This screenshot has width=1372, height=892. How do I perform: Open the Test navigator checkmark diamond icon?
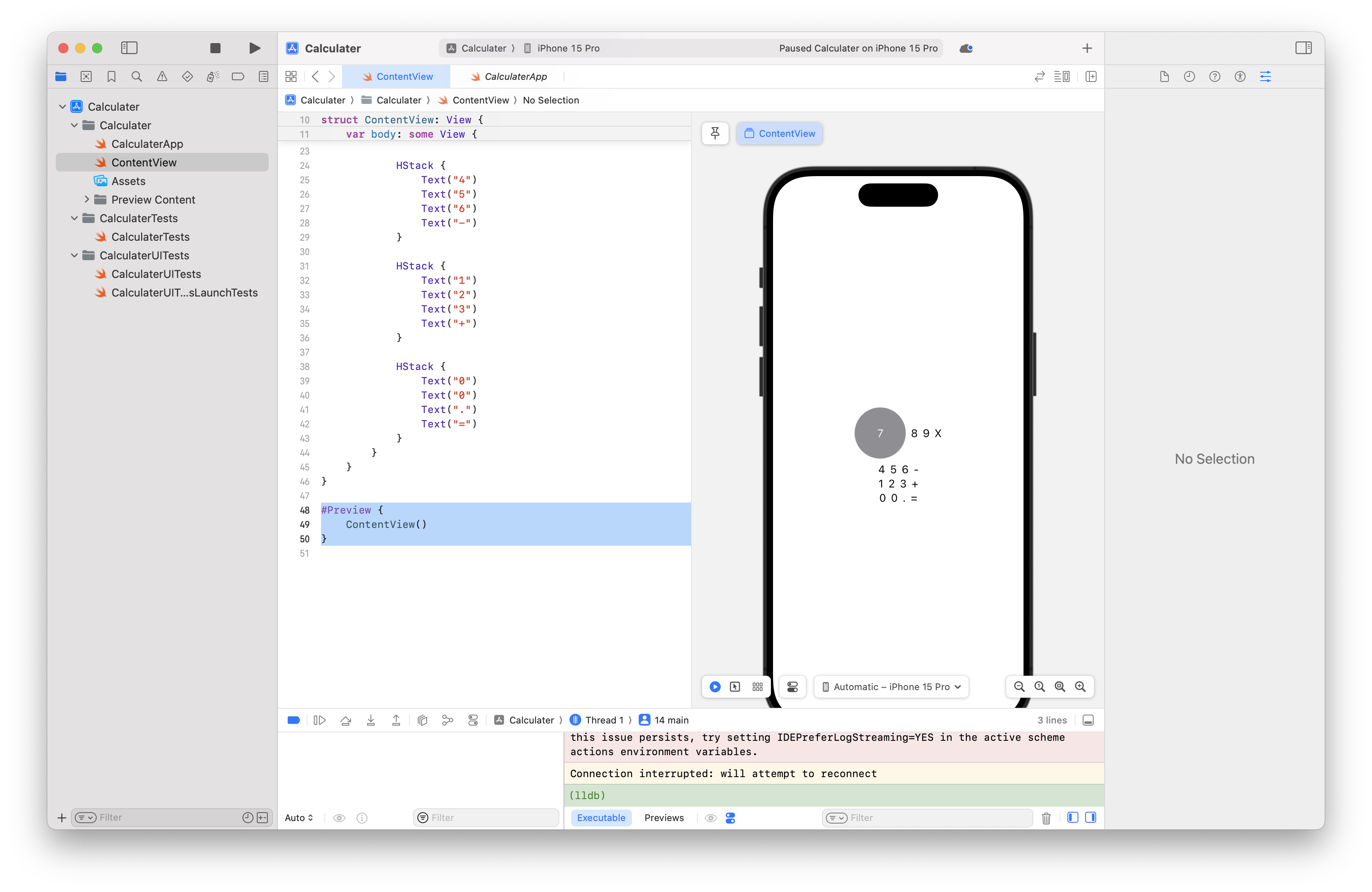pos(188,76)
